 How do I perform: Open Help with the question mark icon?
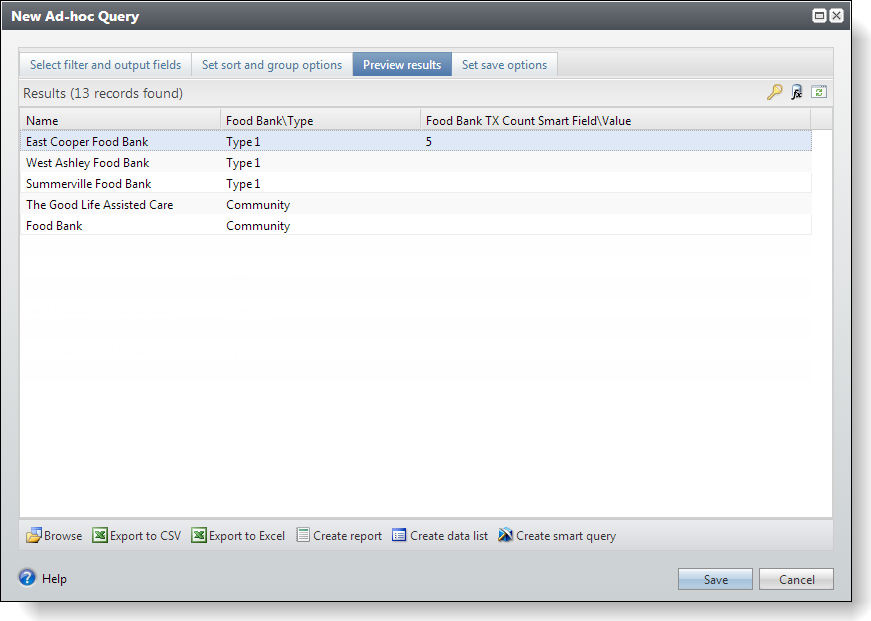pos(27,578)
